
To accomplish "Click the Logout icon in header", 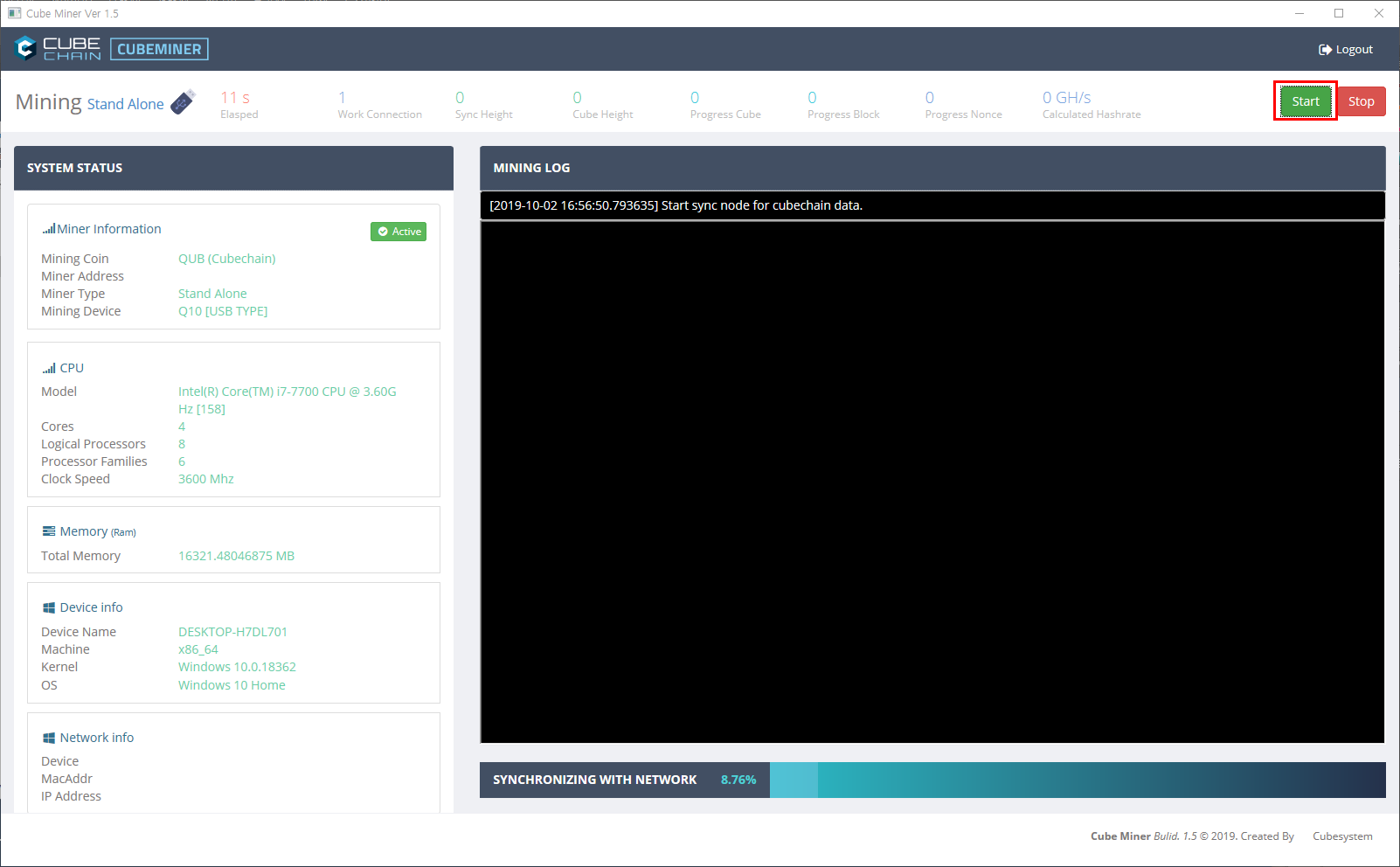I will tap(1325, 50).
